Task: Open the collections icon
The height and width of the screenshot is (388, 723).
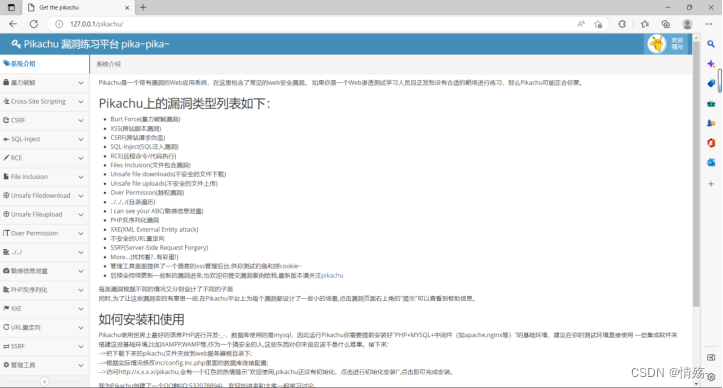Action: (665, 24)
